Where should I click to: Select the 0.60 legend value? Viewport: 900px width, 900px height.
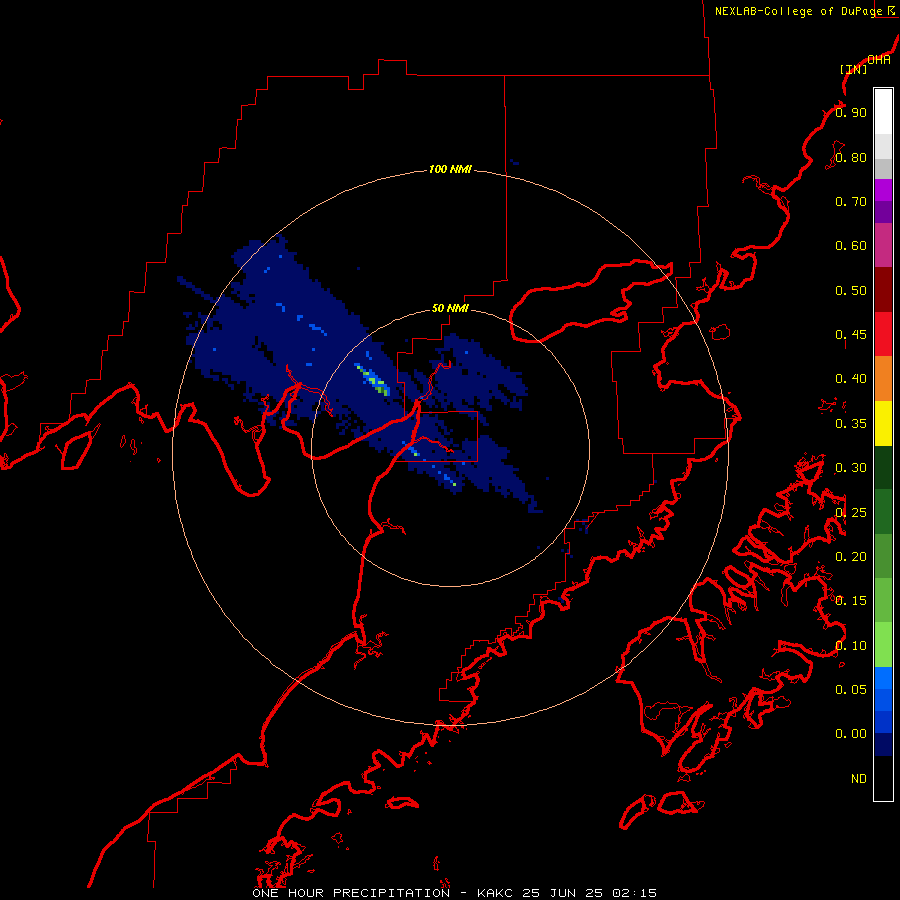point(851,246)
